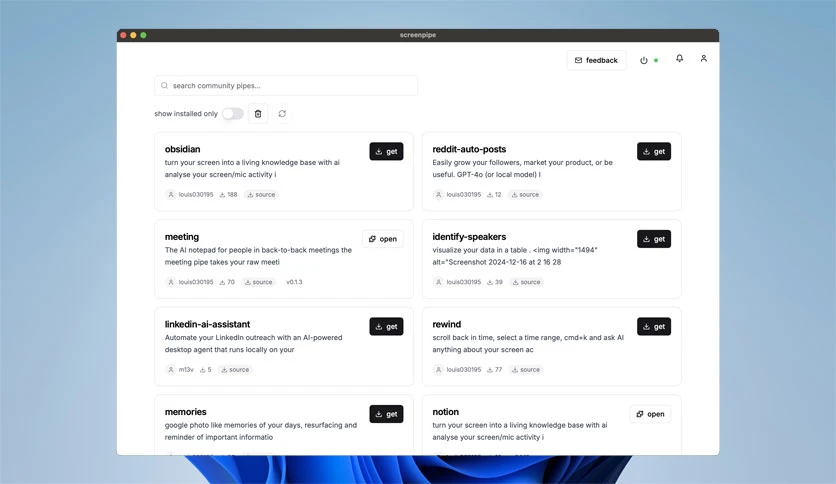Viewport: 836px width, 484px height.
Task: Get the identify-speakers pipe
Action: 654,239
